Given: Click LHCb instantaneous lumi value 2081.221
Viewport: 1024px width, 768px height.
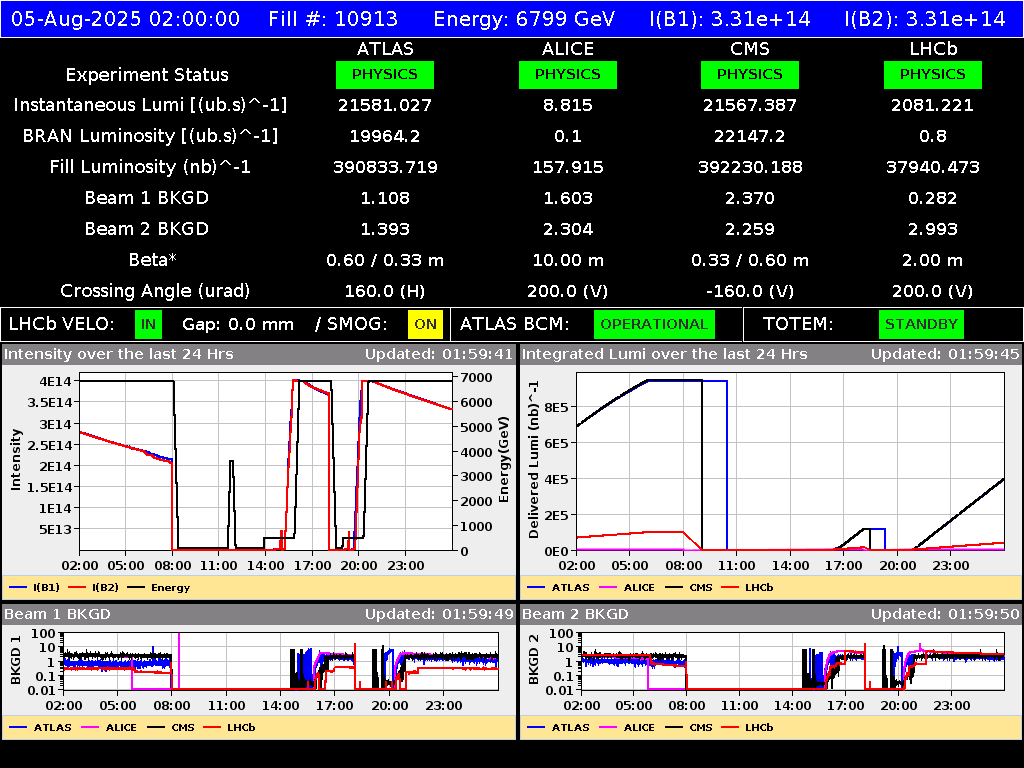Looking at the screenshot, I should [x=933, y=105].
